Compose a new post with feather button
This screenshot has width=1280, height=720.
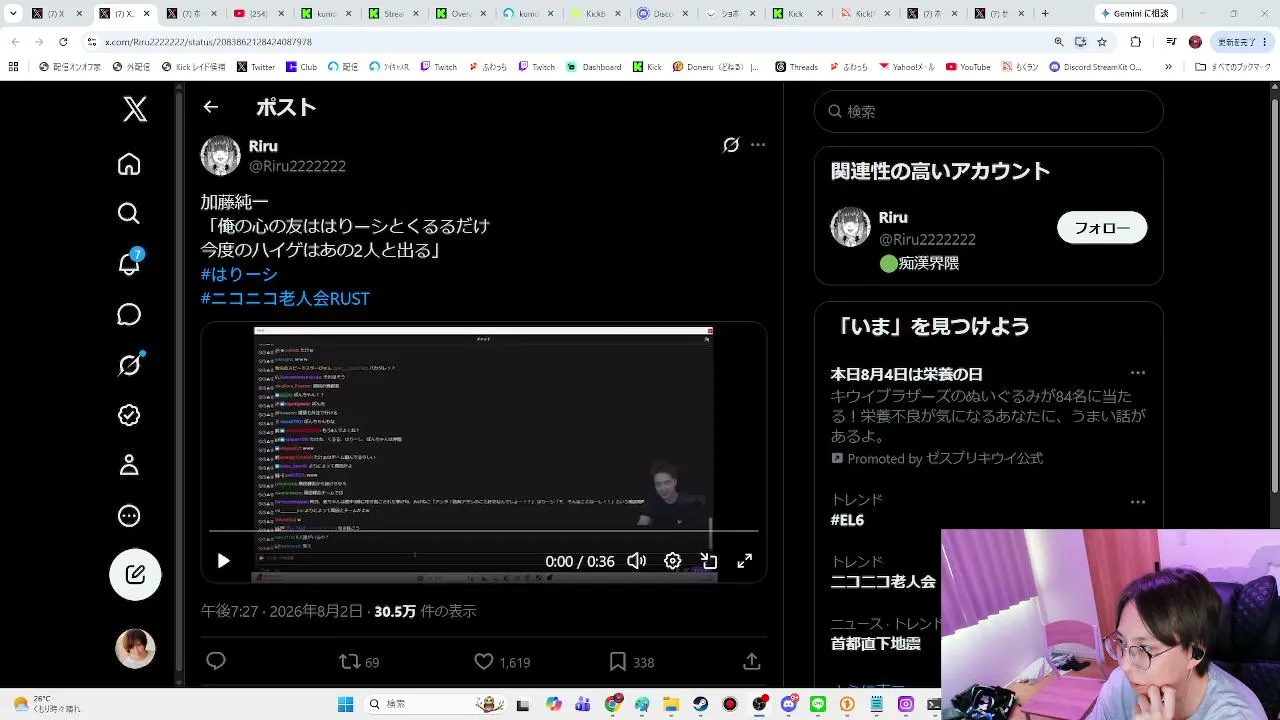click(135, 575)
